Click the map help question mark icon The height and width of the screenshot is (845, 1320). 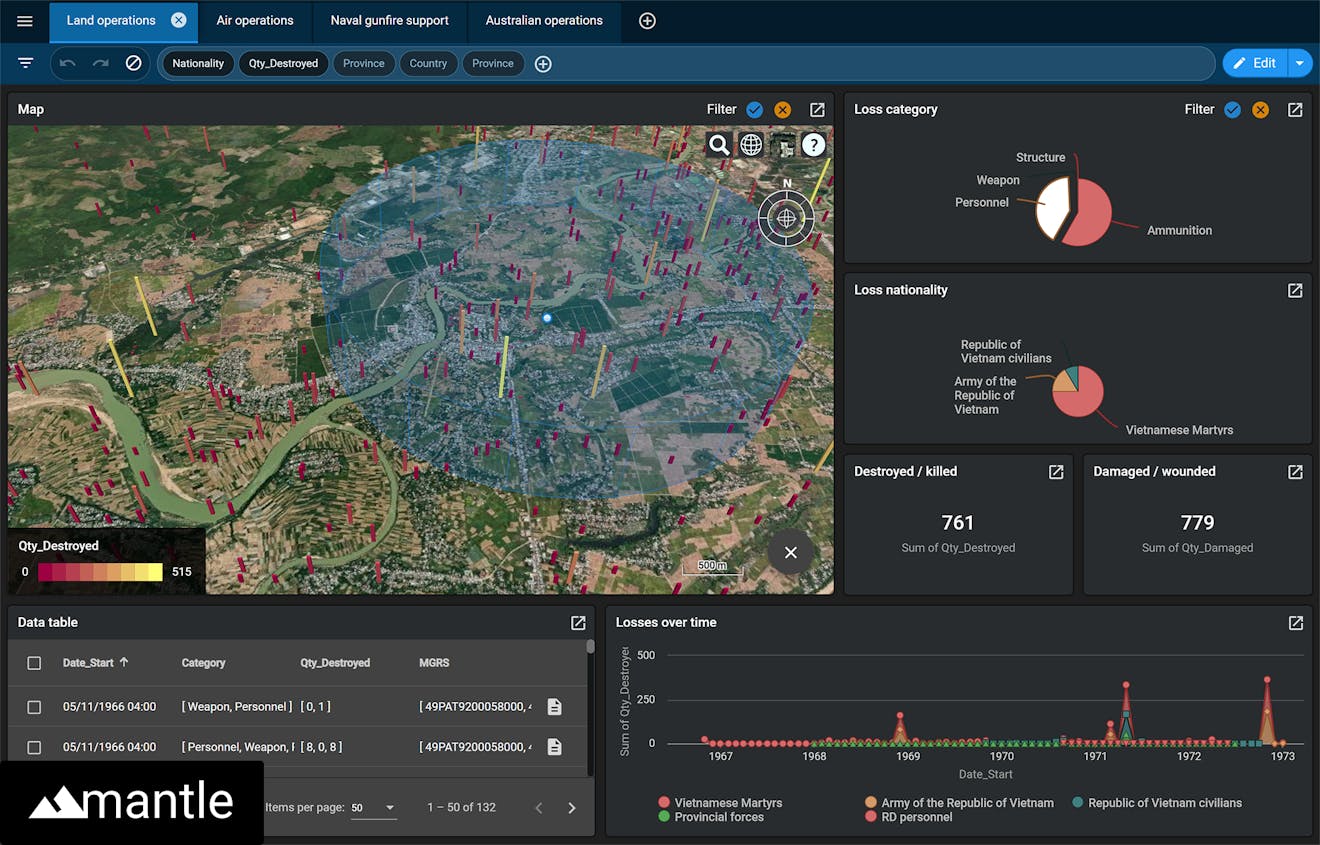[814, 145]
